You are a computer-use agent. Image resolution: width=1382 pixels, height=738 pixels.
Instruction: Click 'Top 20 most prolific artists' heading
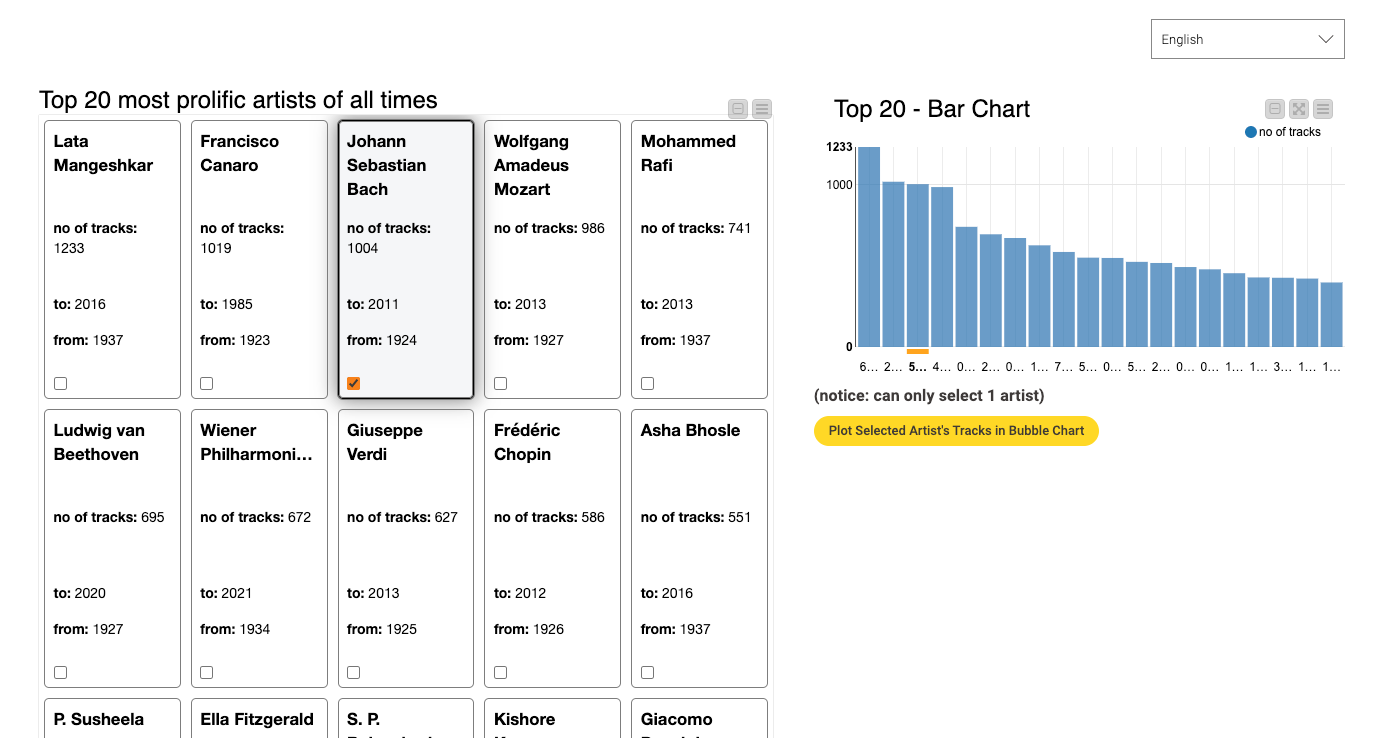tap(238, 100)
